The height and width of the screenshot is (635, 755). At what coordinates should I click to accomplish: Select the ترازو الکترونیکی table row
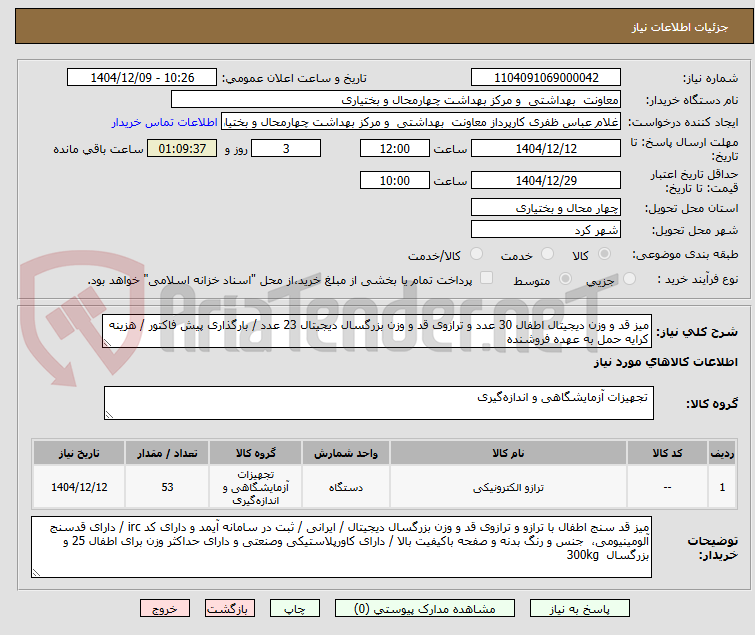(x=384, y=487)
